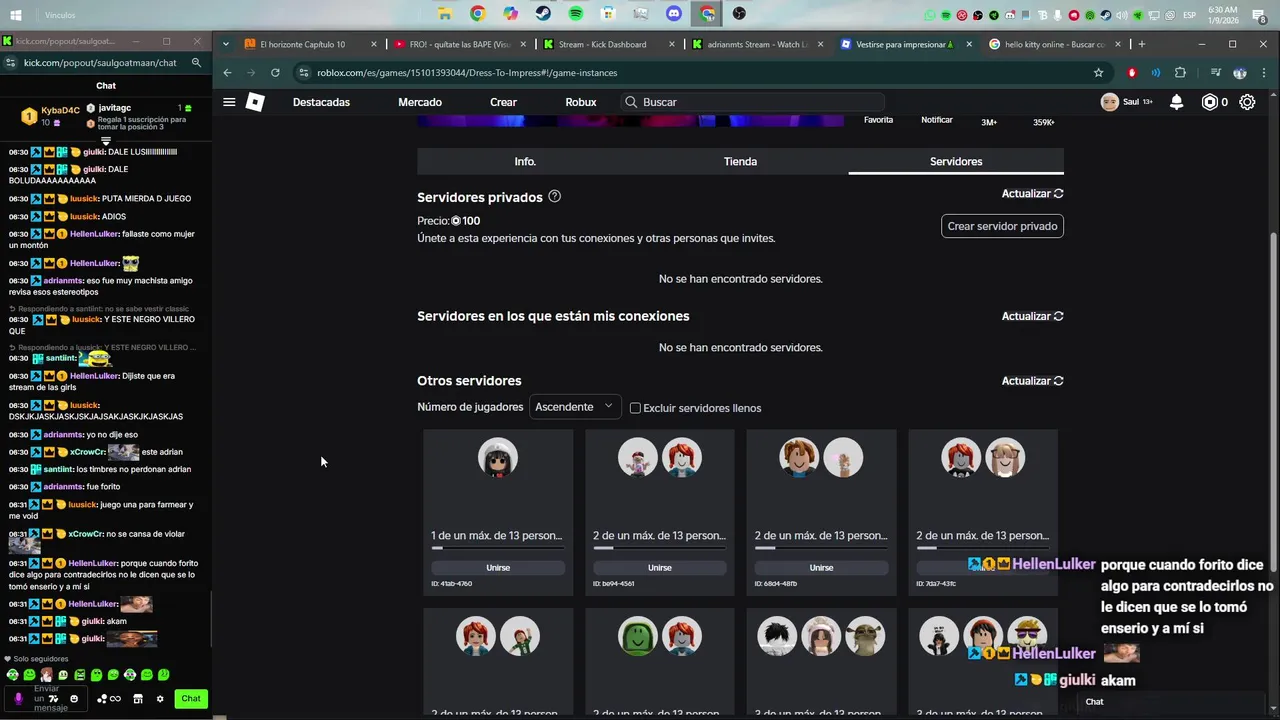
Task: Join the server with ID 41ab-4760
Action: pyautogui.click(x=498, y=567)
